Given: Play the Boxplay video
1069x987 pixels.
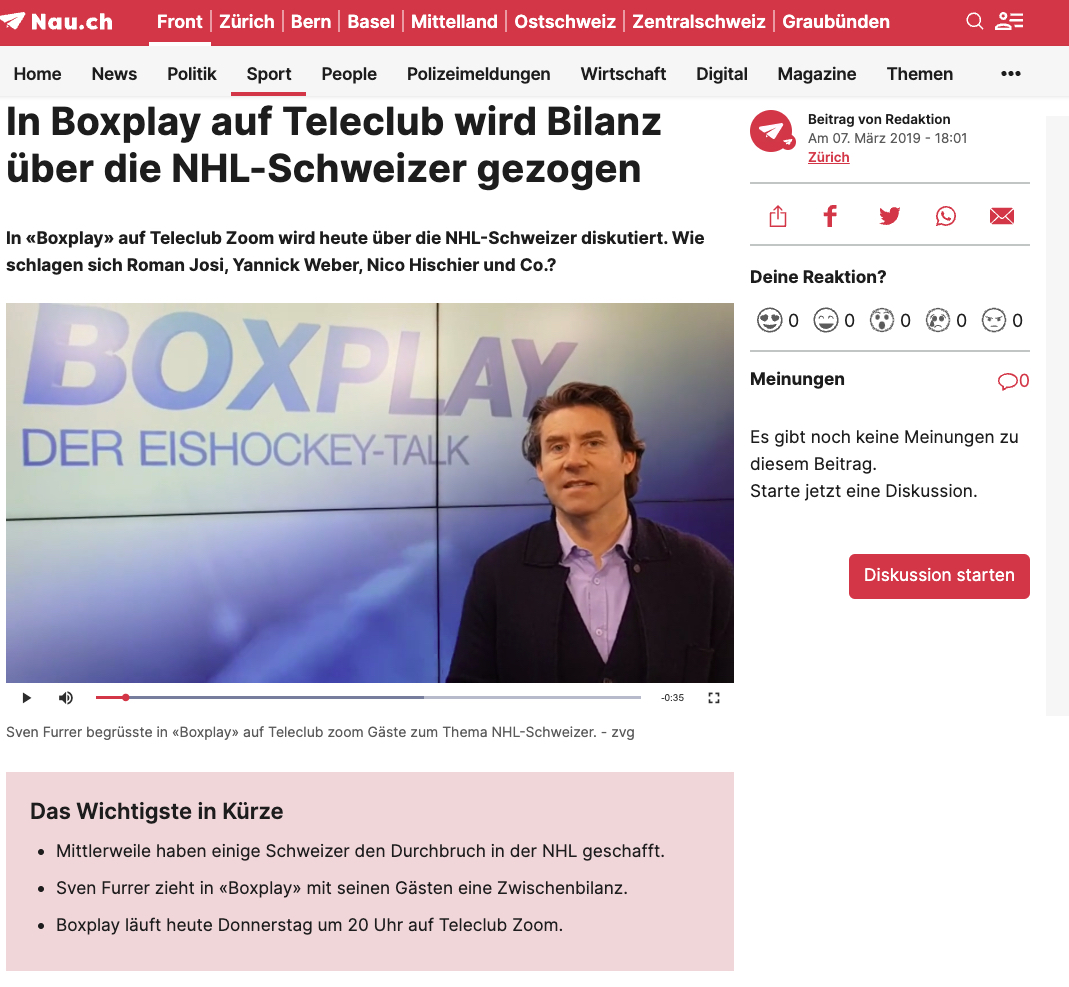Looking at the screenshot, I should [27, 697].
